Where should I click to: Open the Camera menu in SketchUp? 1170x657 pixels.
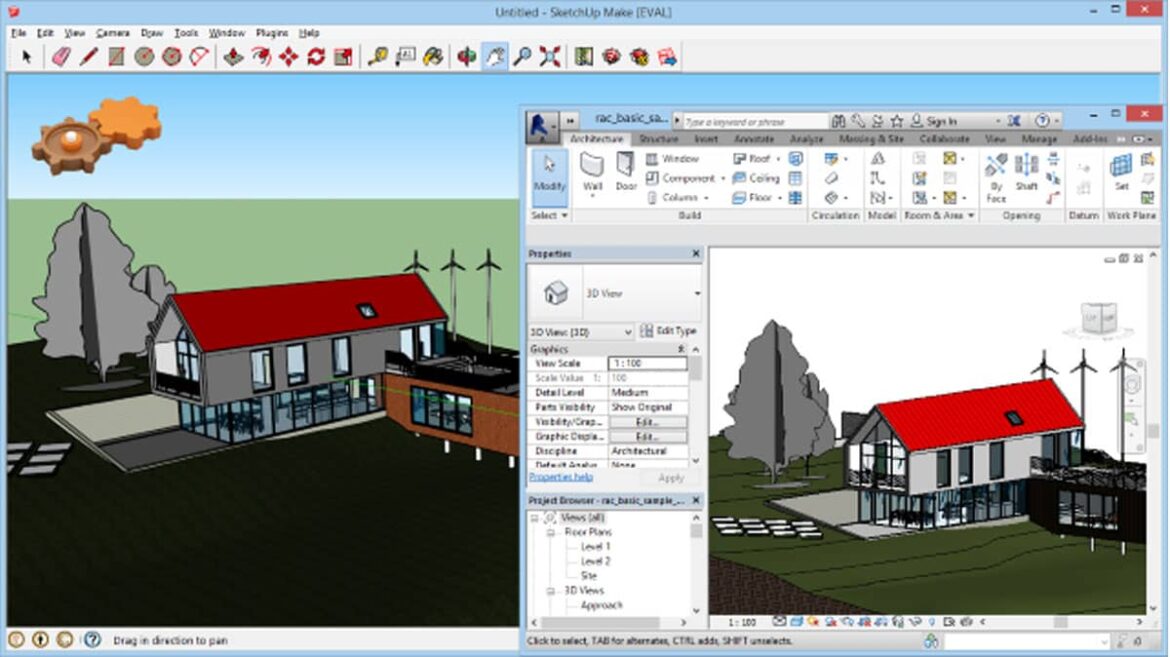(x=112, y=33)
